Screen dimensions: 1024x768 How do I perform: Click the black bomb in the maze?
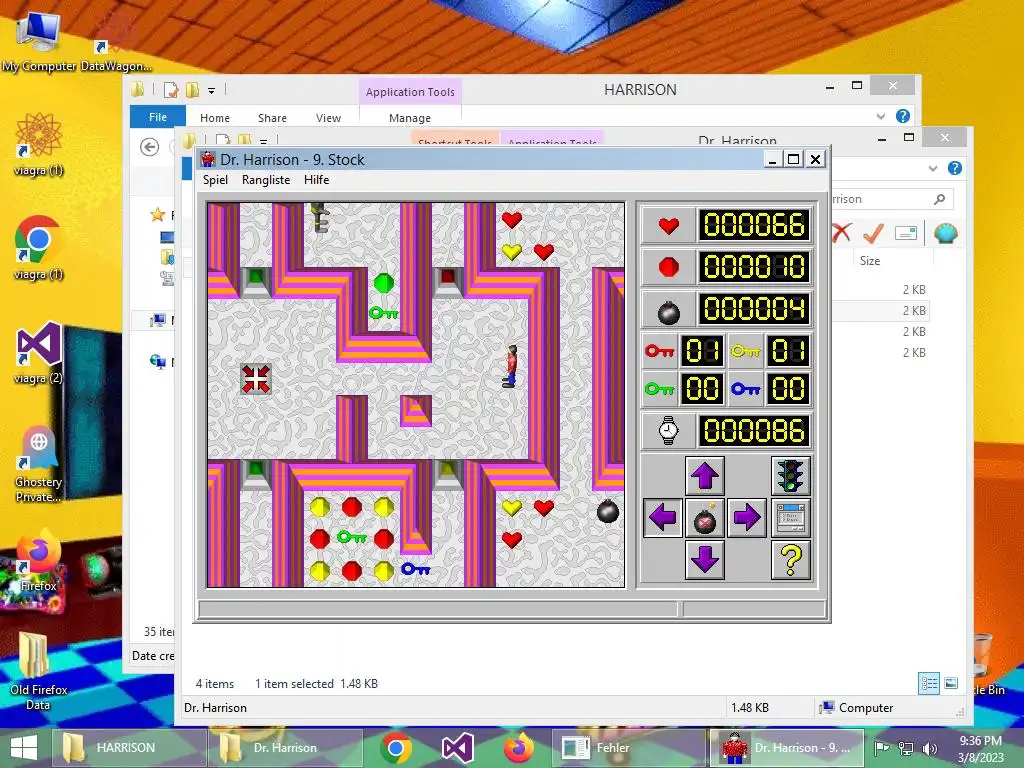tap(607, 511)
